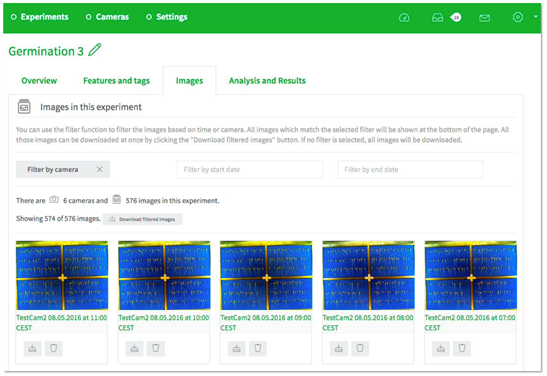Expand the user menu arrow beside gear

tap(536, 16)
